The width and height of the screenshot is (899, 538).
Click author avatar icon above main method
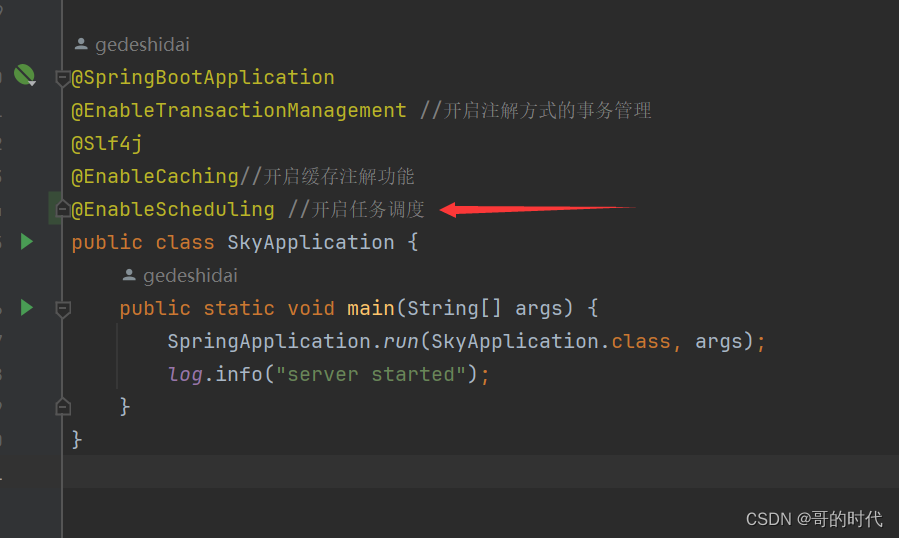[129, 275]
